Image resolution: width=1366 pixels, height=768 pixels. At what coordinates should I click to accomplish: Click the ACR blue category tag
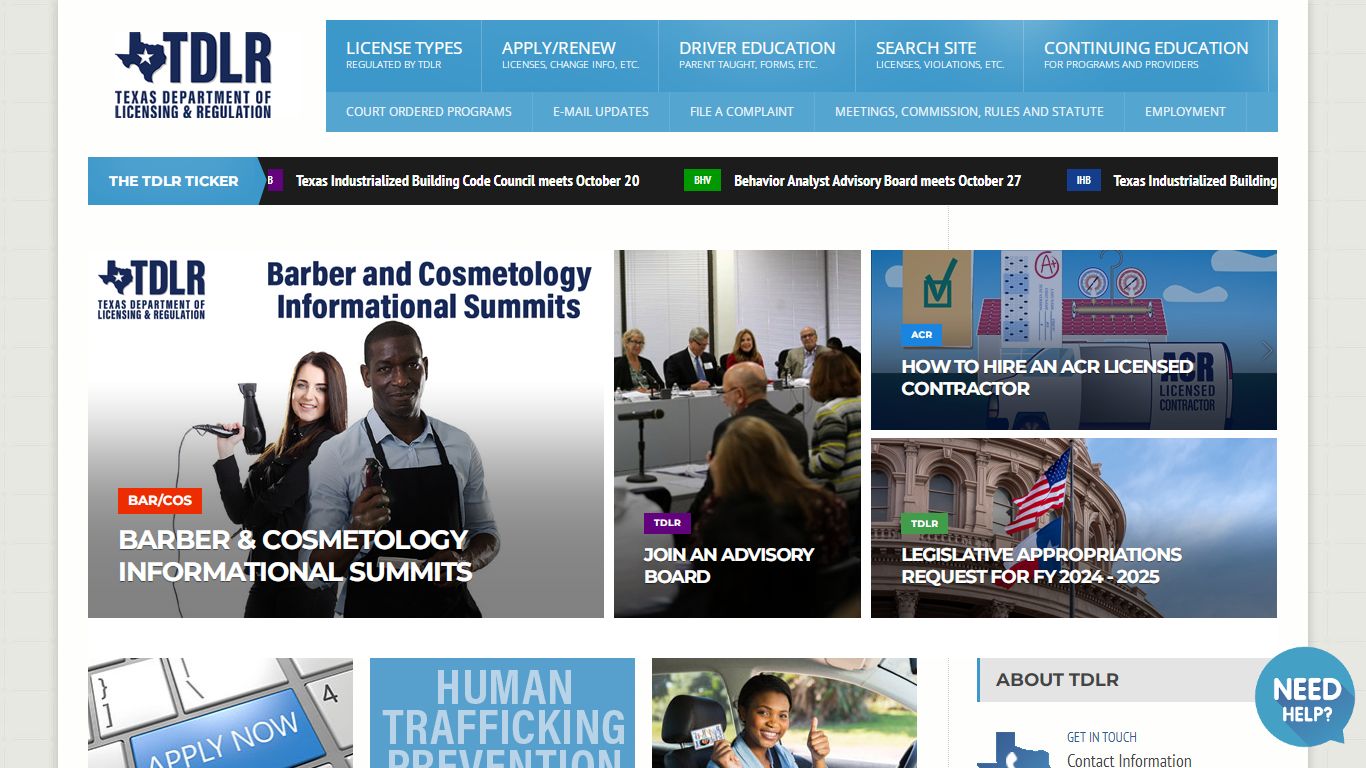(x=922, y=335)
